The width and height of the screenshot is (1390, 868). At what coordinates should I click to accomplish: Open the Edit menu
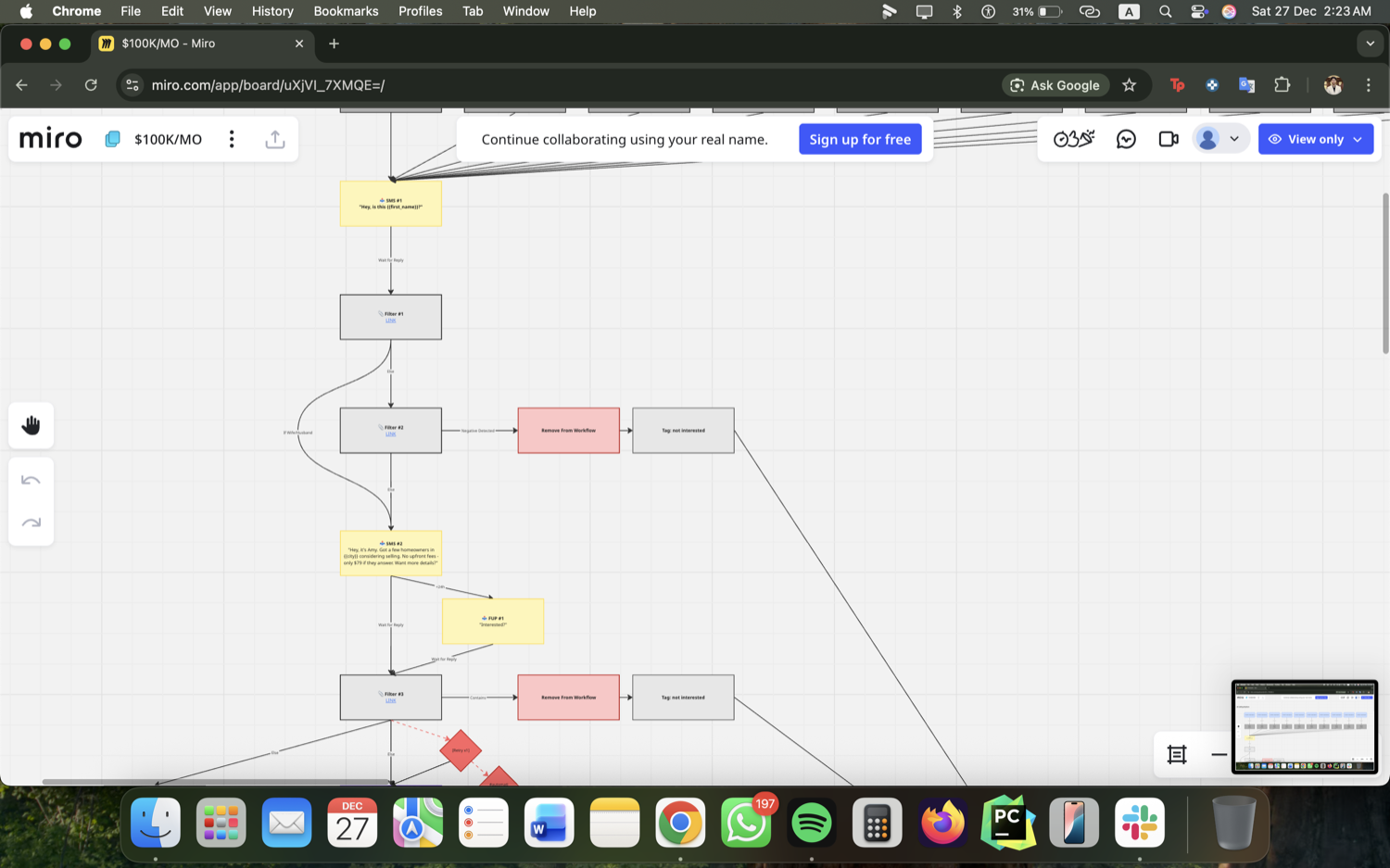[x=171, y=11]
